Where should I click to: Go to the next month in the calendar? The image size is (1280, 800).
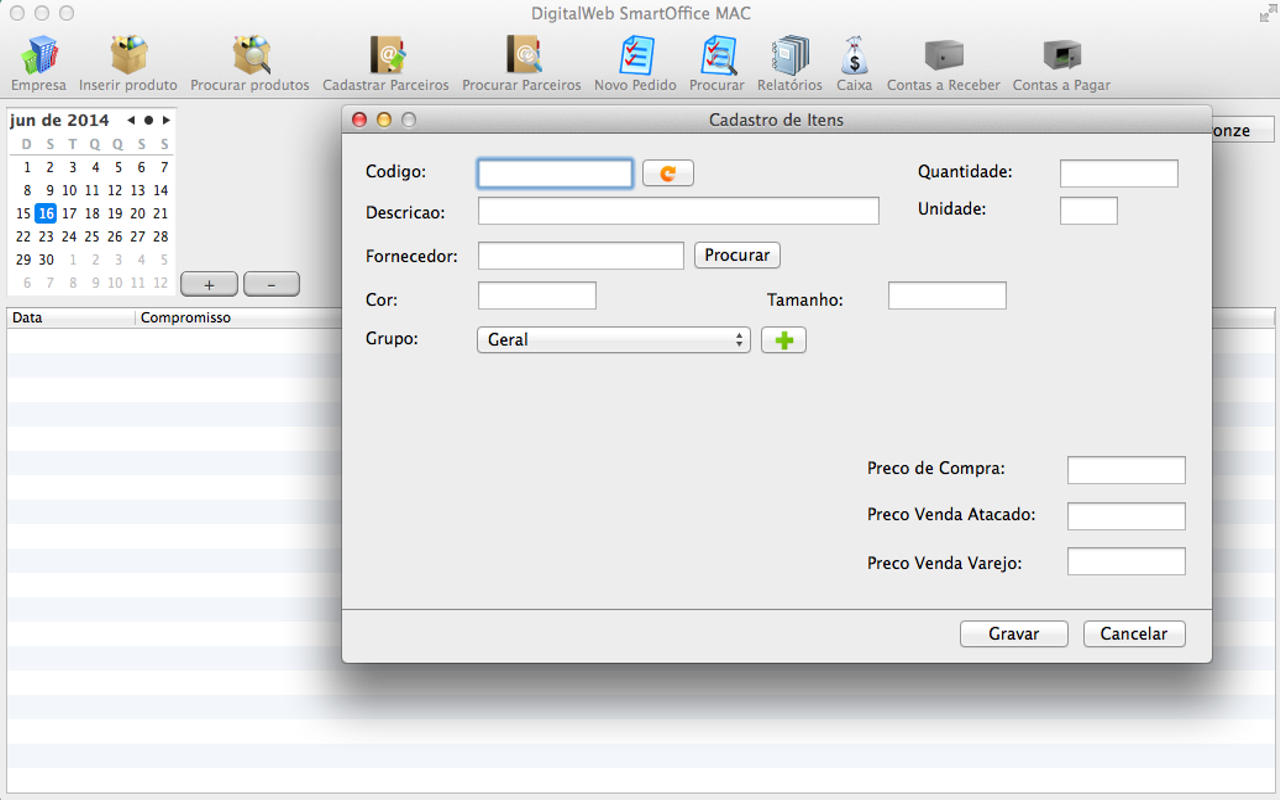166,120
